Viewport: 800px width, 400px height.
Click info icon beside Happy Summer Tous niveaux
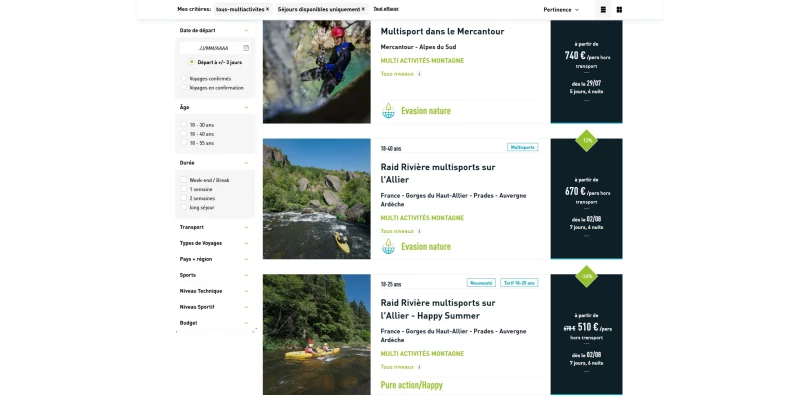419,367
